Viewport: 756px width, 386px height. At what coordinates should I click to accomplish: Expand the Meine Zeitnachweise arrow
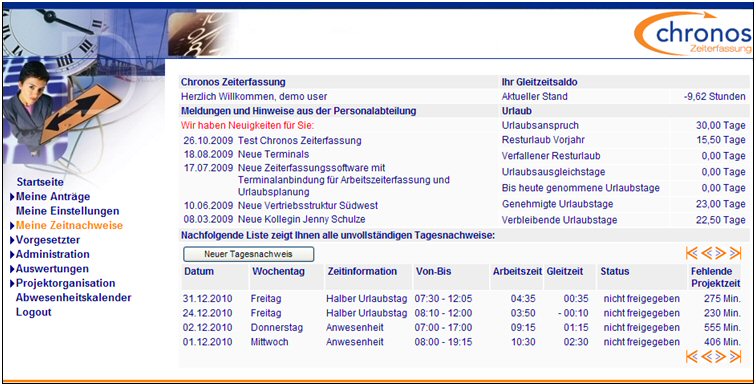[x=12, y=226]
